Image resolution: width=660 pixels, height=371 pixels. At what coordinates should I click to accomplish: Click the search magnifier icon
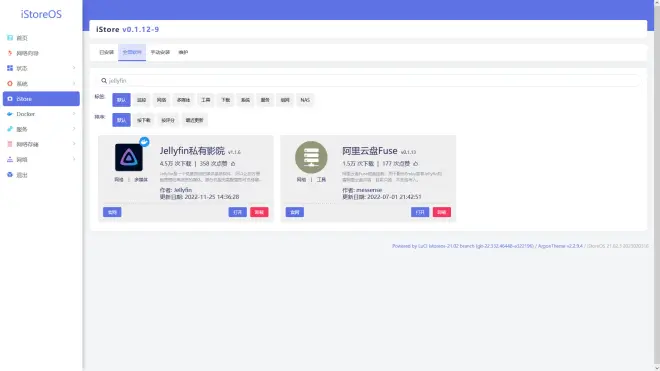point(104,80)
